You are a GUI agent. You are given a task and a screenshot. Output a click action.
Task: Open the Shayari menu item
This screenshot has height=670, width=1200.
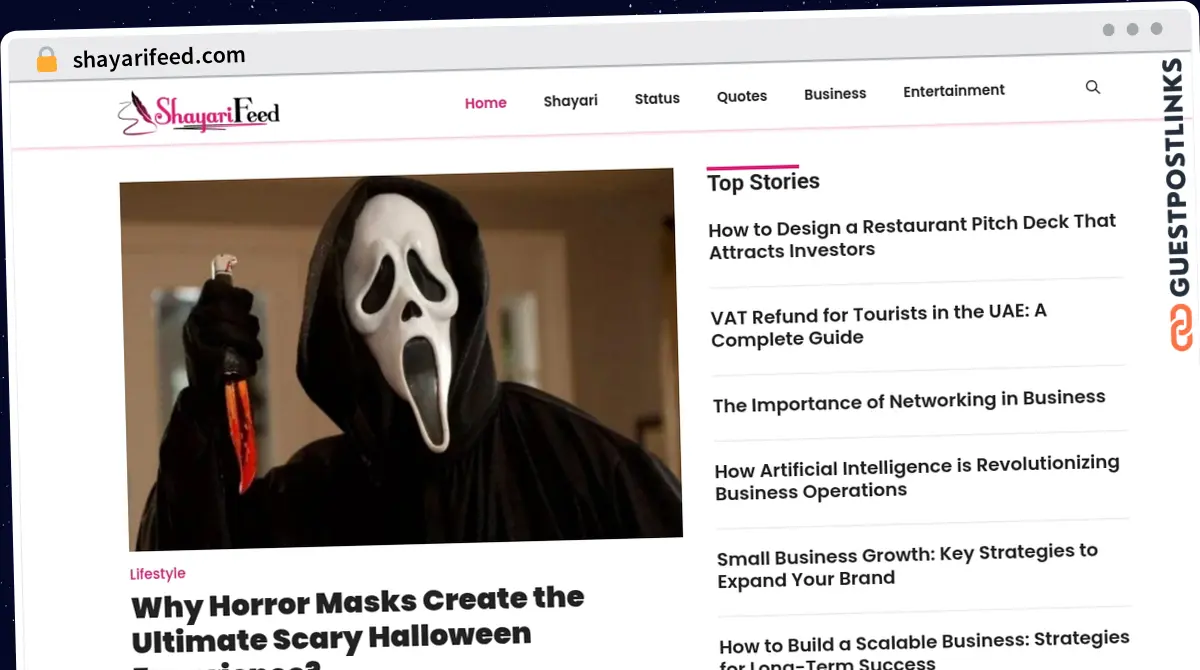pos(570,101)
